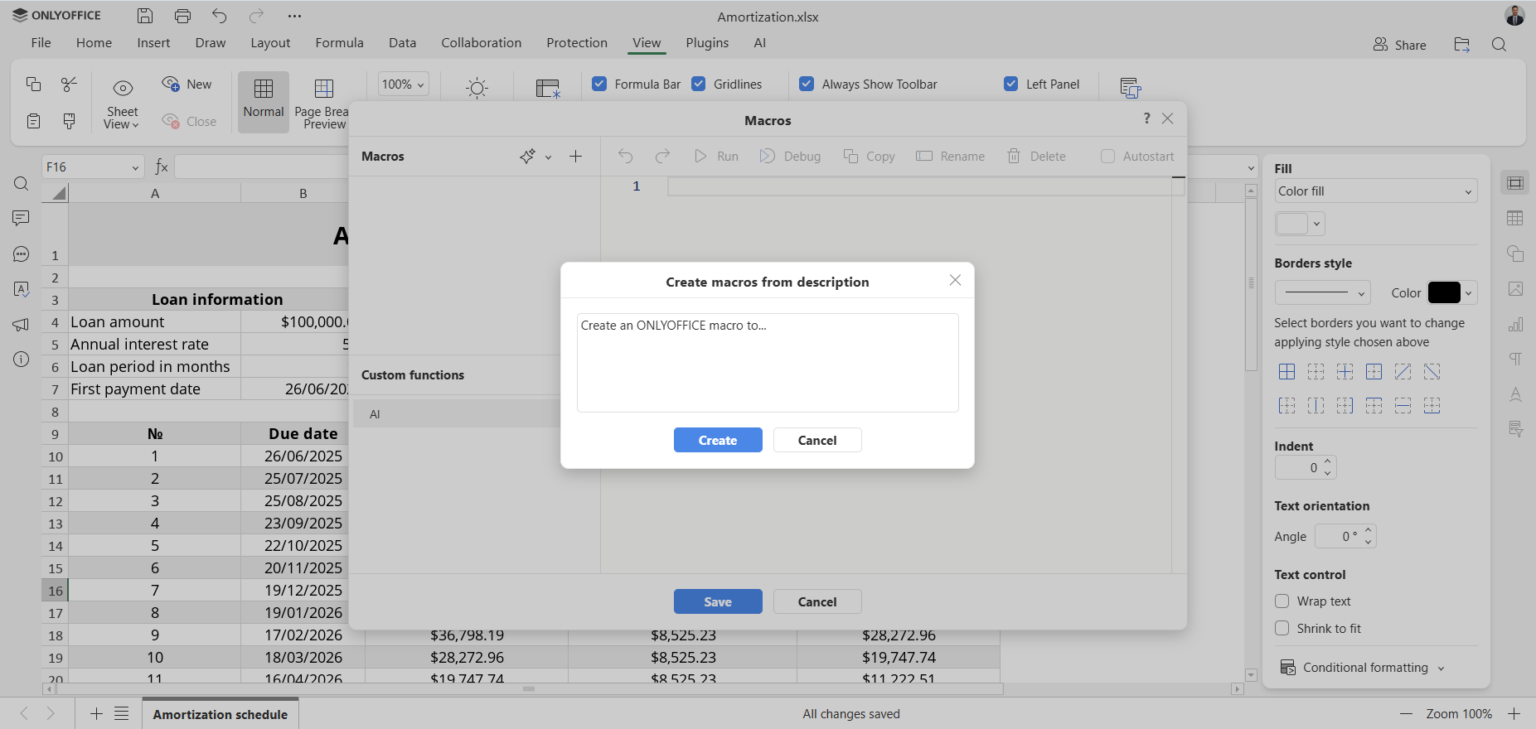Click outside borders only icon

click(x=1374, y=371)
